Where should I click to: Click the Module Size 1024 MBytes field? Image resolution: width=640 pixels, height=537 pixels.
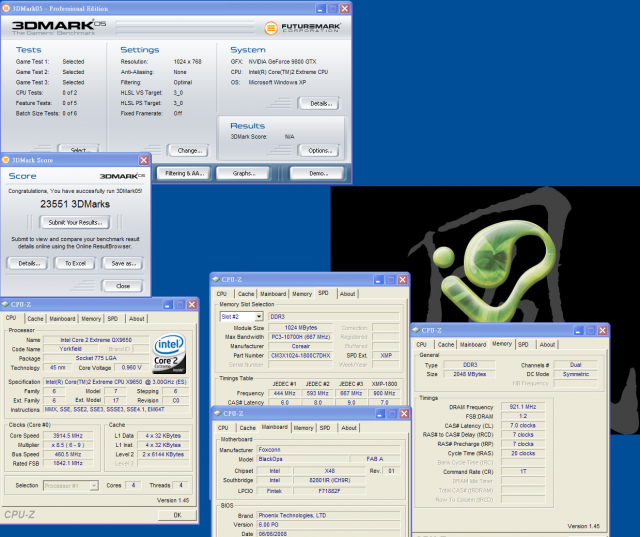300,328
